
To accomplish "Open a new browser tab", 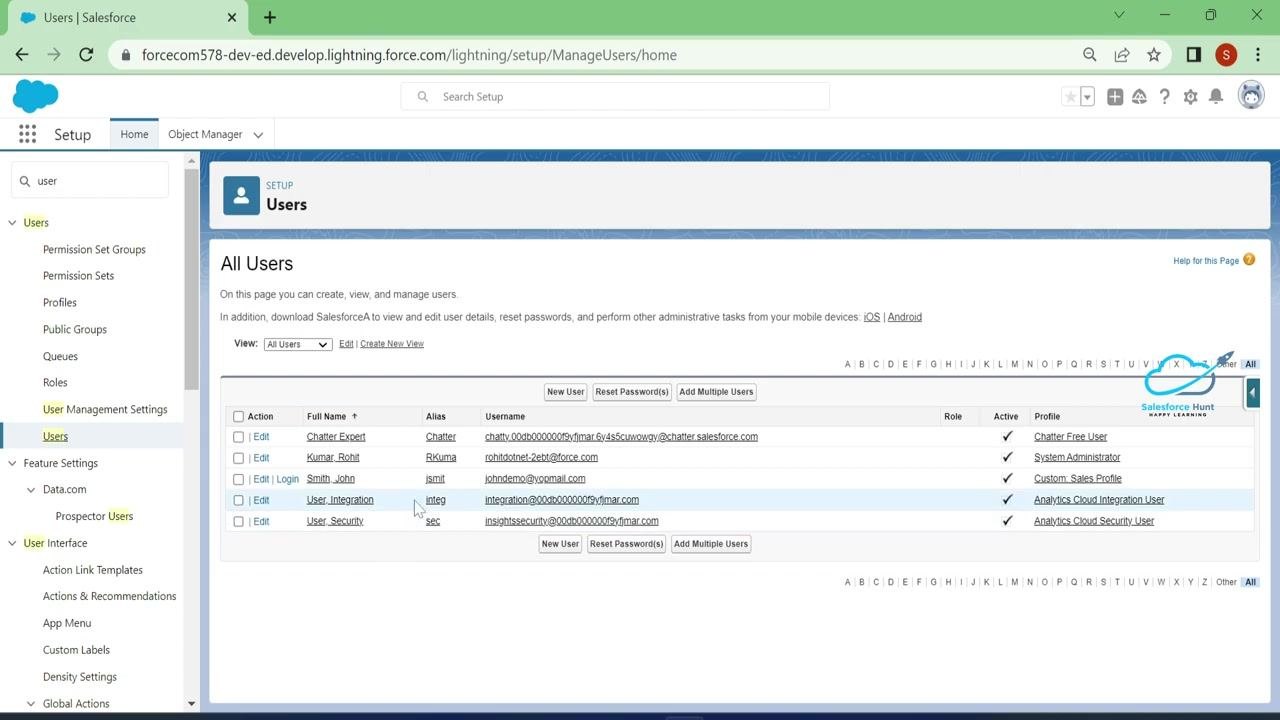I will coord(270,17).
